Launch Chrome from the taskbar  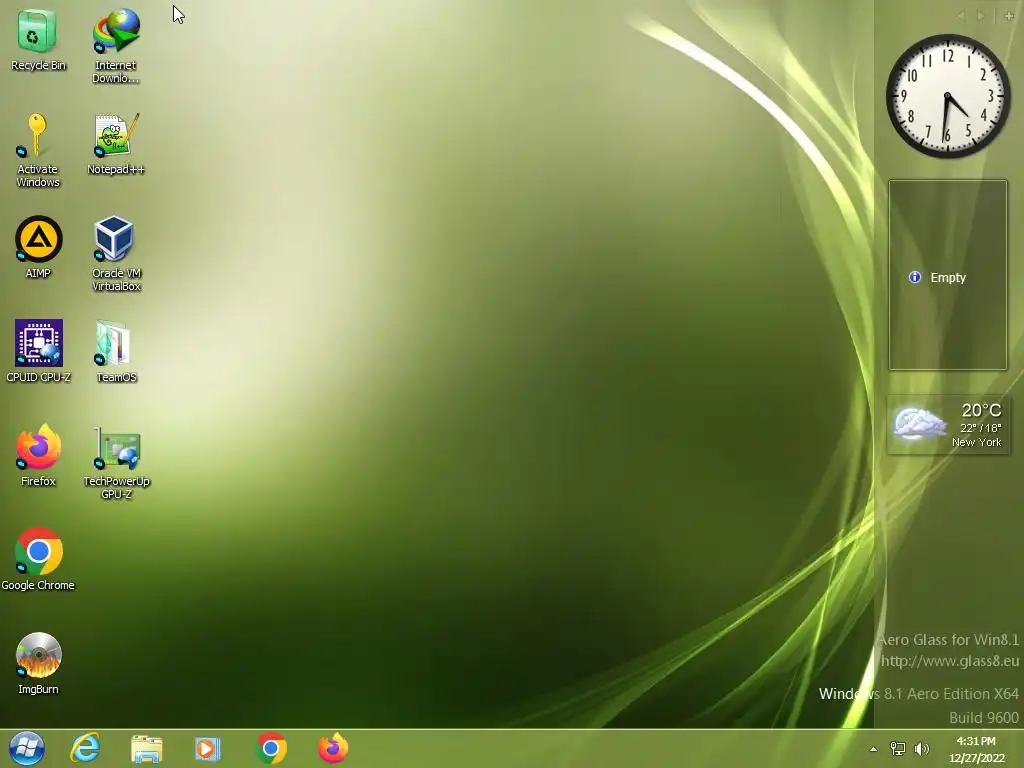pyautogui.click(x=271, y=748)
